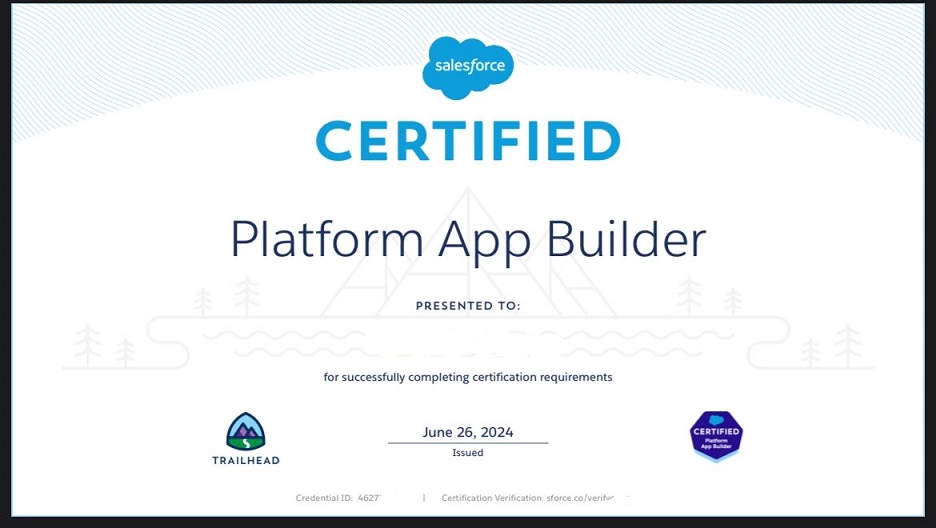Click the TRAILHEAD wordmark text
936x528 pixels.
(x=246, y=461)
